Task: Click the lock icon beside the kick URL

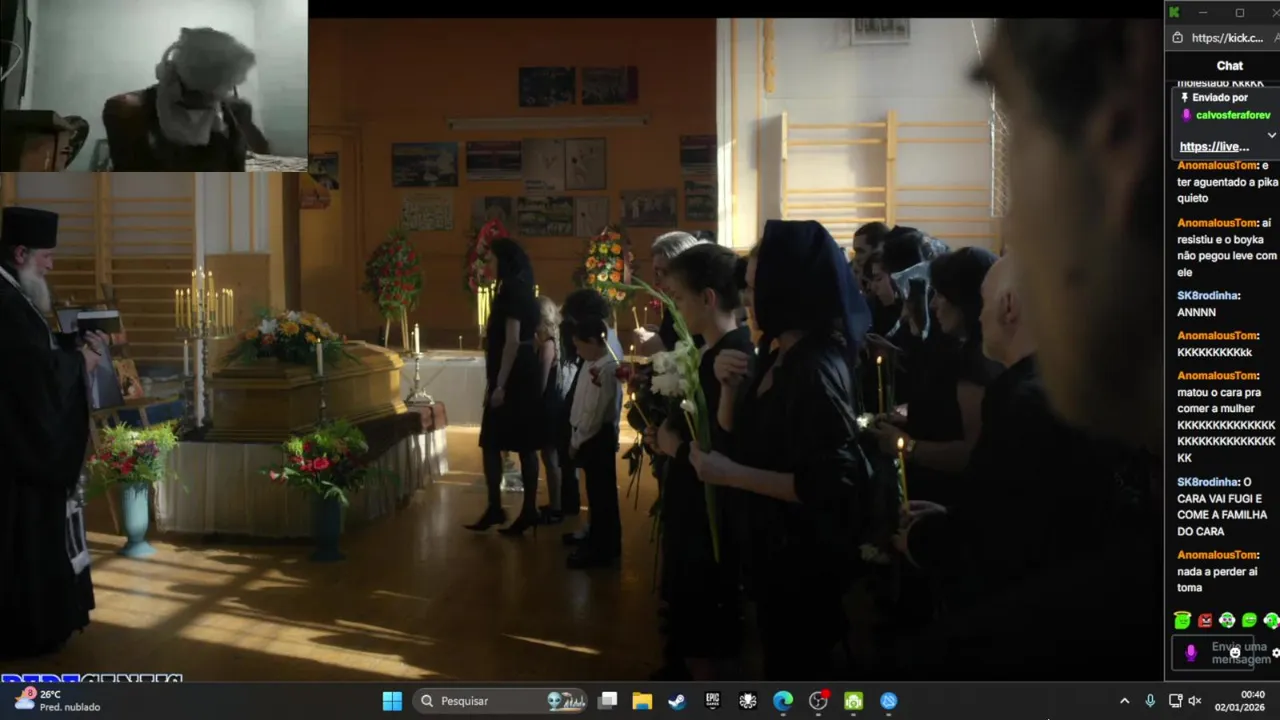Action: coord(1178,38)
